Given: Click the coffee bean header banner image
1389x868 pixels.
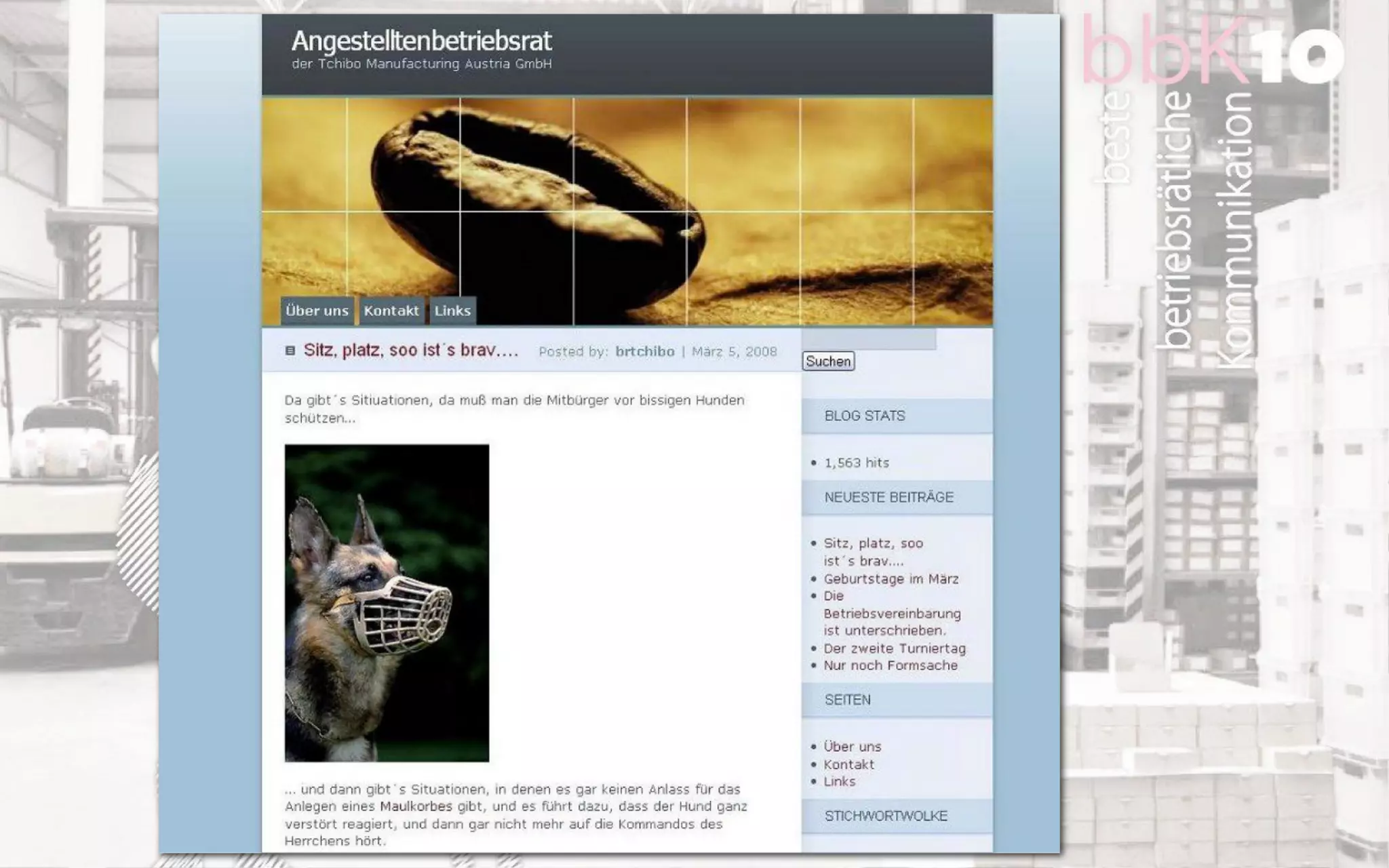Looking at the screenshot, I should pyautogui.click(x=627, y=203).
